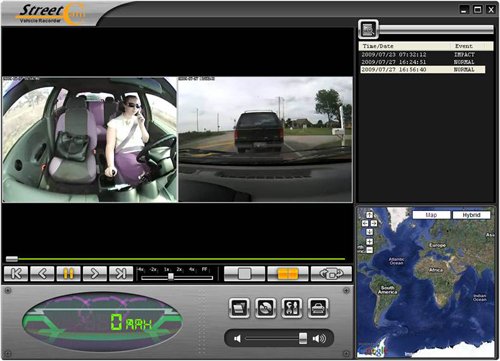Click the toolbox icon button

click(318, 308)
